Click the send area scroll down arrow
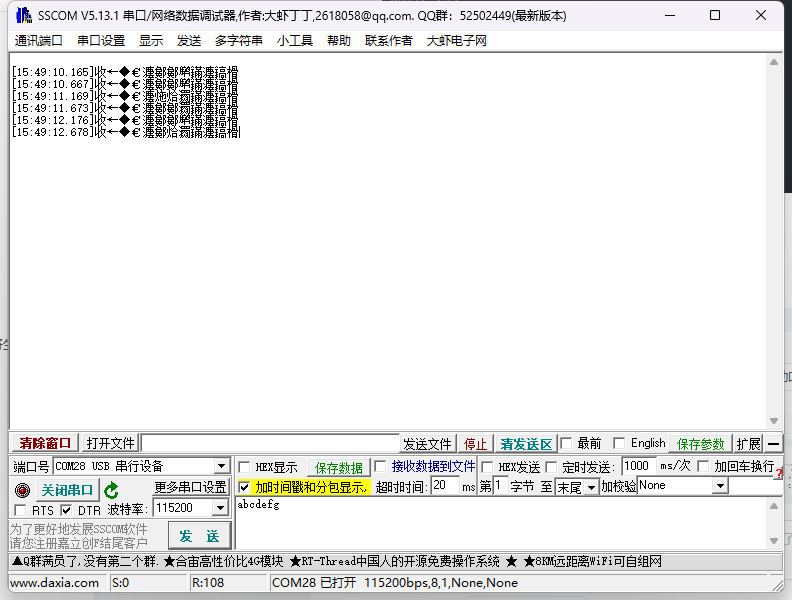792x600 pixels. [x=773, y=541]
